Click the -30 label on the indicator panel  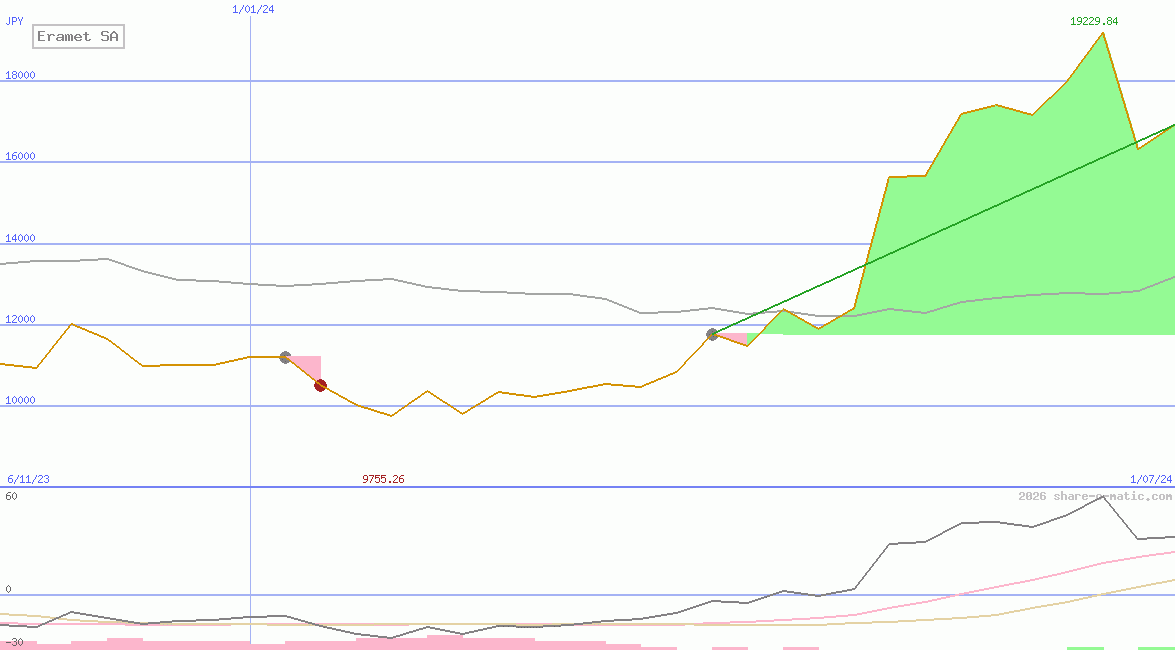point(14,643)
